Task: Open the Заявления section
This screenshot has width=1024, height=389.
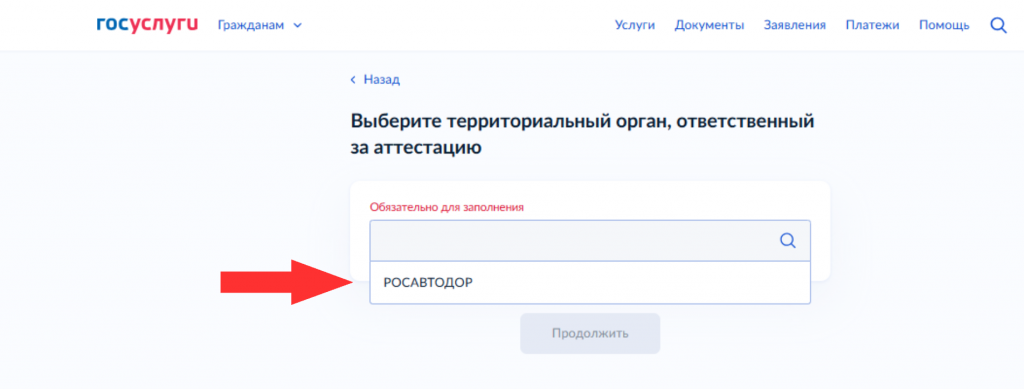Action: click(x=795, y=25)
